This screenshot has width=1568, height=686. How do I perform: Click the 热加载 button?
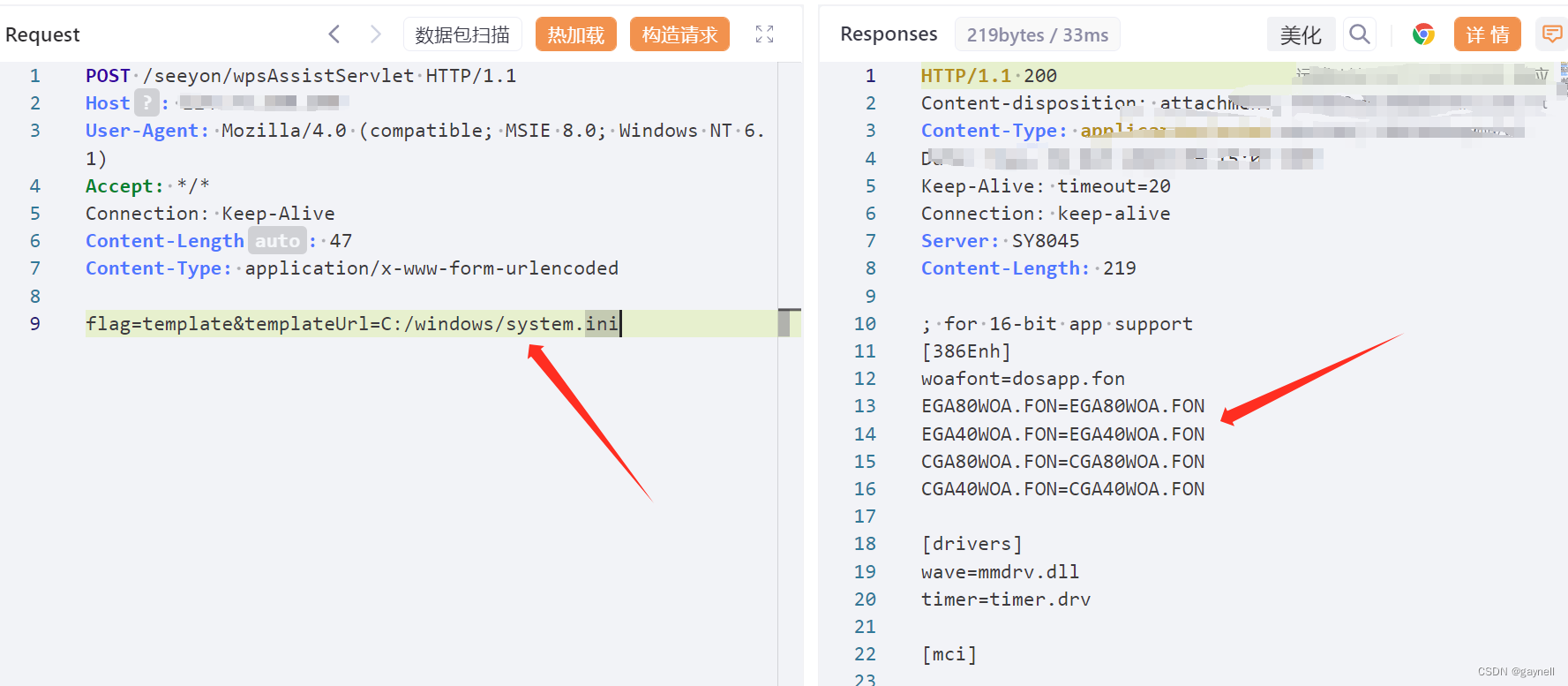pyautogui.click(x=576, y=34)
